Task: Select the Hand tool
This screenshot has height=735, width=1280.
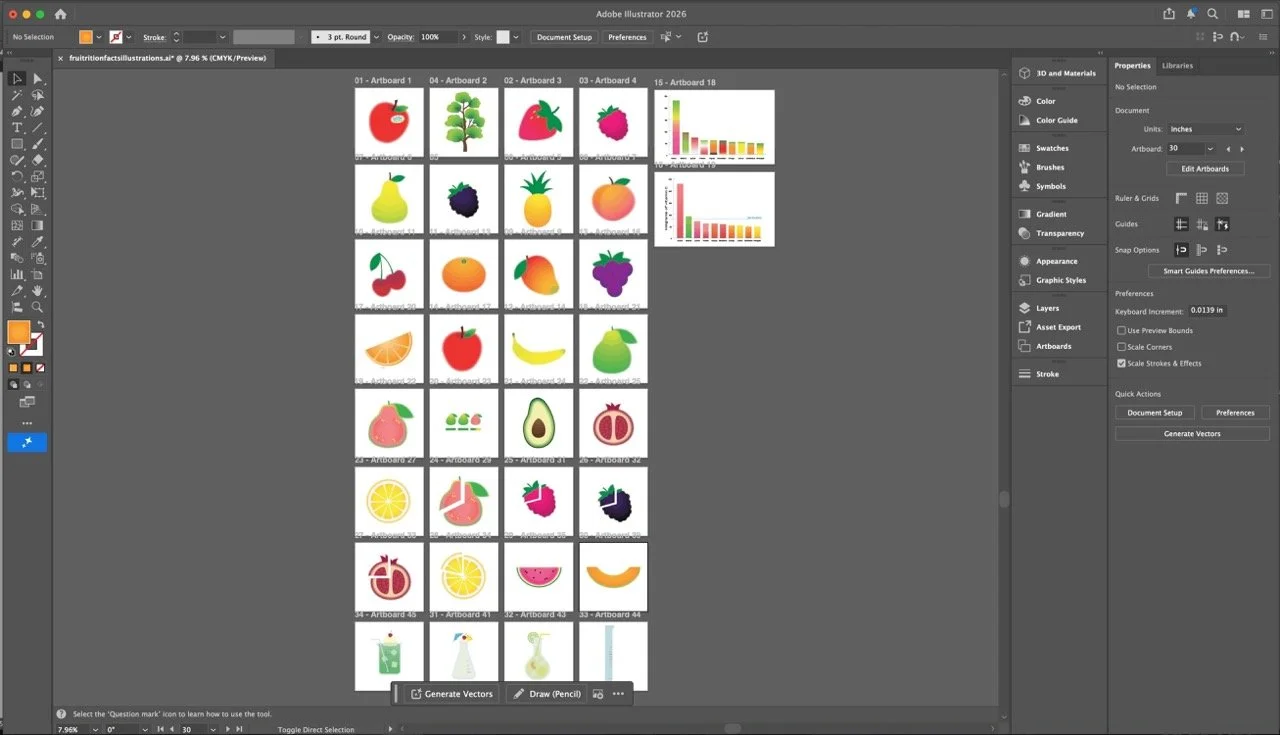Action: click(38, 290)
